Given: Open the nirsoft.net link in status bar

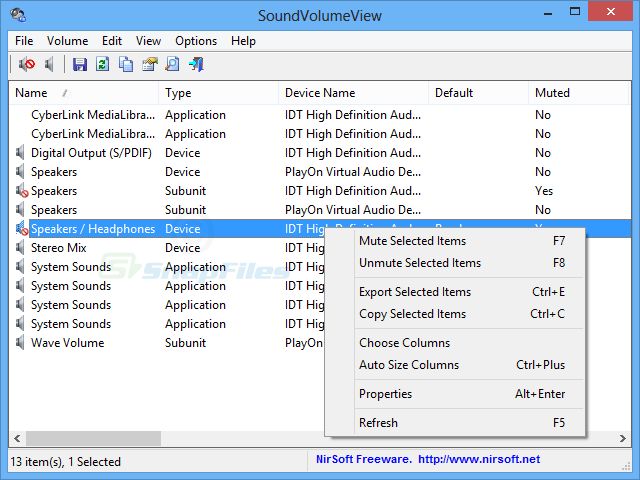Looking at the screenshot, I should click(x=478, y=460).
